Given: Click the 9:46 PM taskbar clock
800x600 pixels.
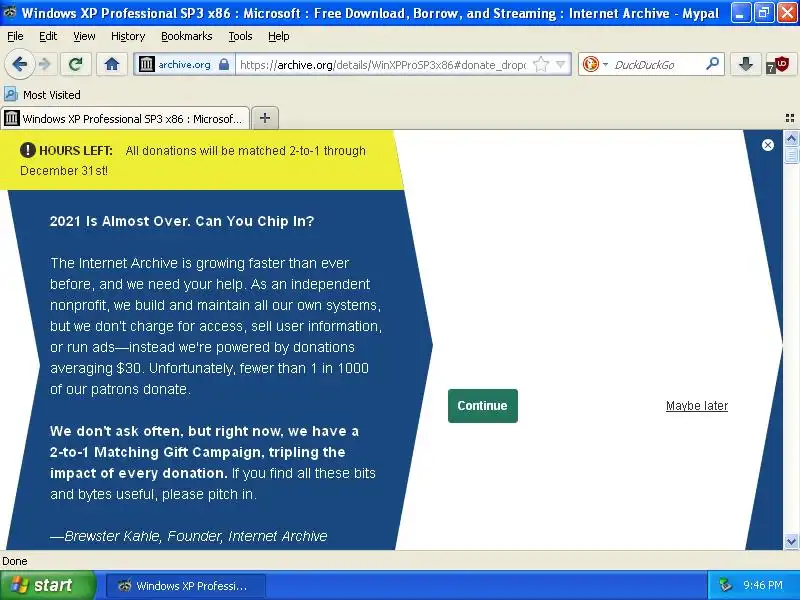Looking at the screenshot, I should (763, 585).
